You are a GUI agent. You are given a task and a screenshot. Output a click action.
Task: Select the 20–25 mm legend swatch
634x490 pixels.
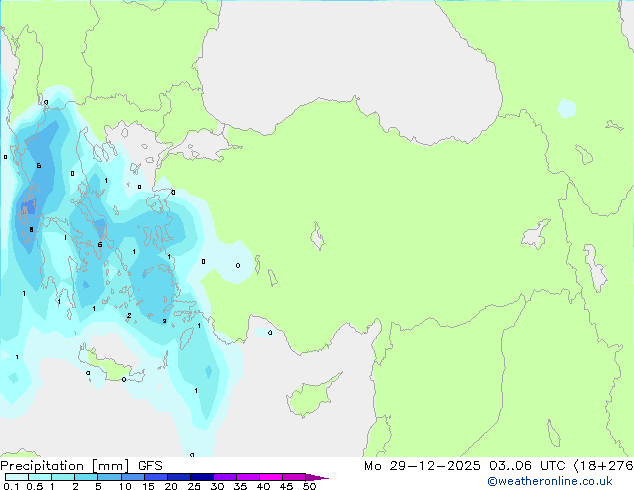coord(178,477)
